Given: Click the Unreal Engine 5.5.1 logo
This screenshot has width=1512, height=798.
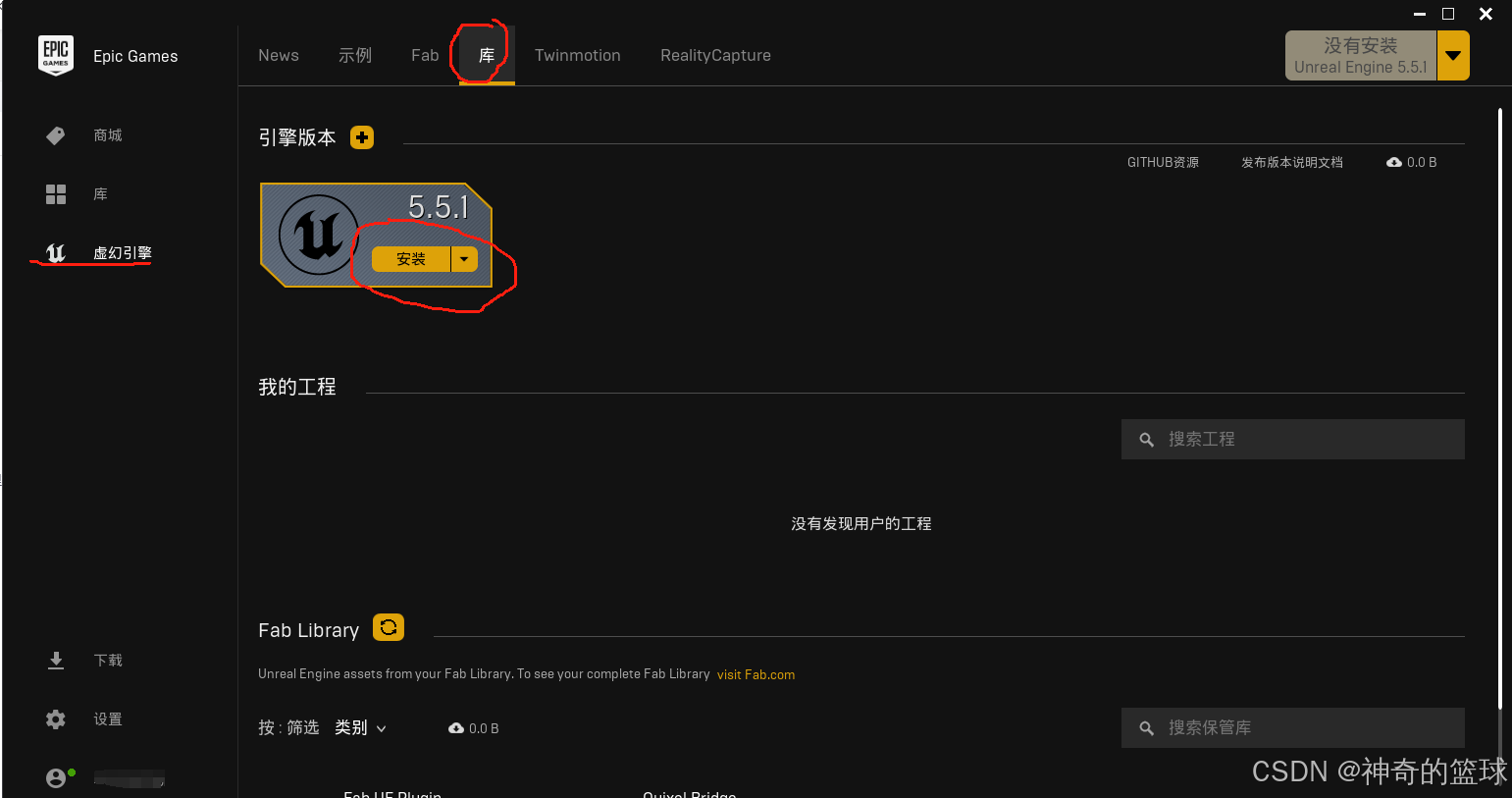Looking at the screenshot, I should click(319, 235).
